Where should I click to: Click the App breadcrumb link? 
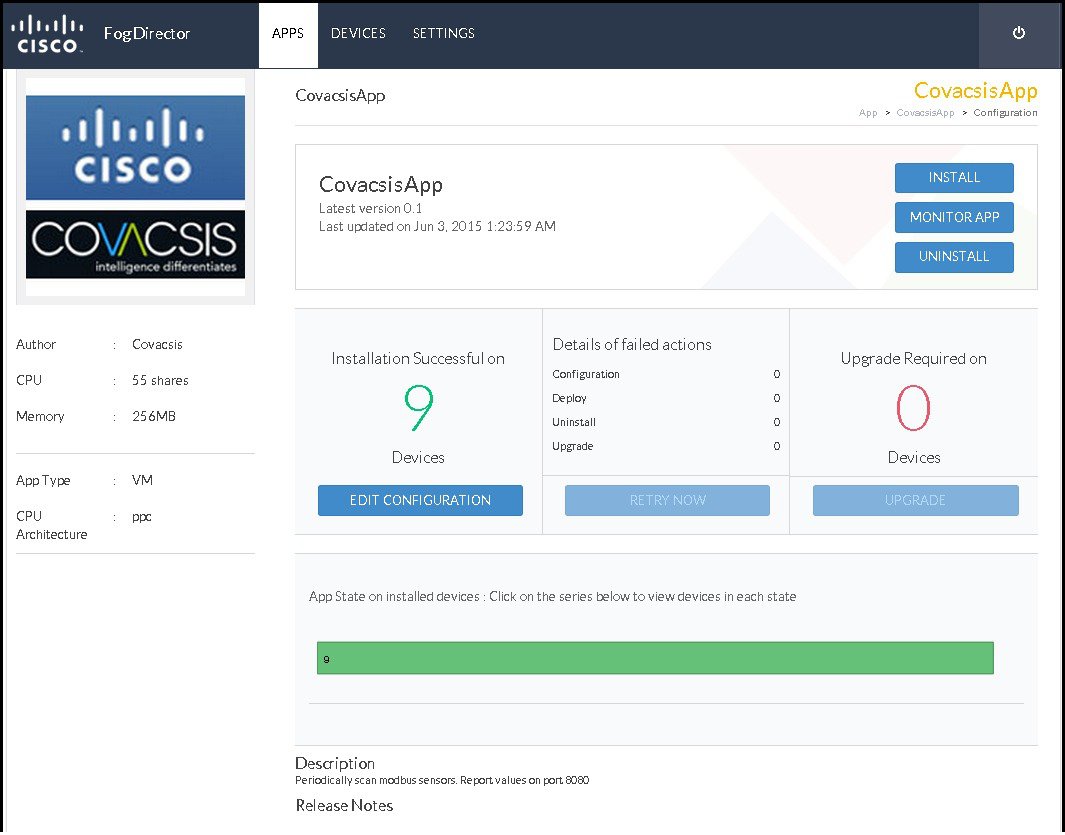868,113
